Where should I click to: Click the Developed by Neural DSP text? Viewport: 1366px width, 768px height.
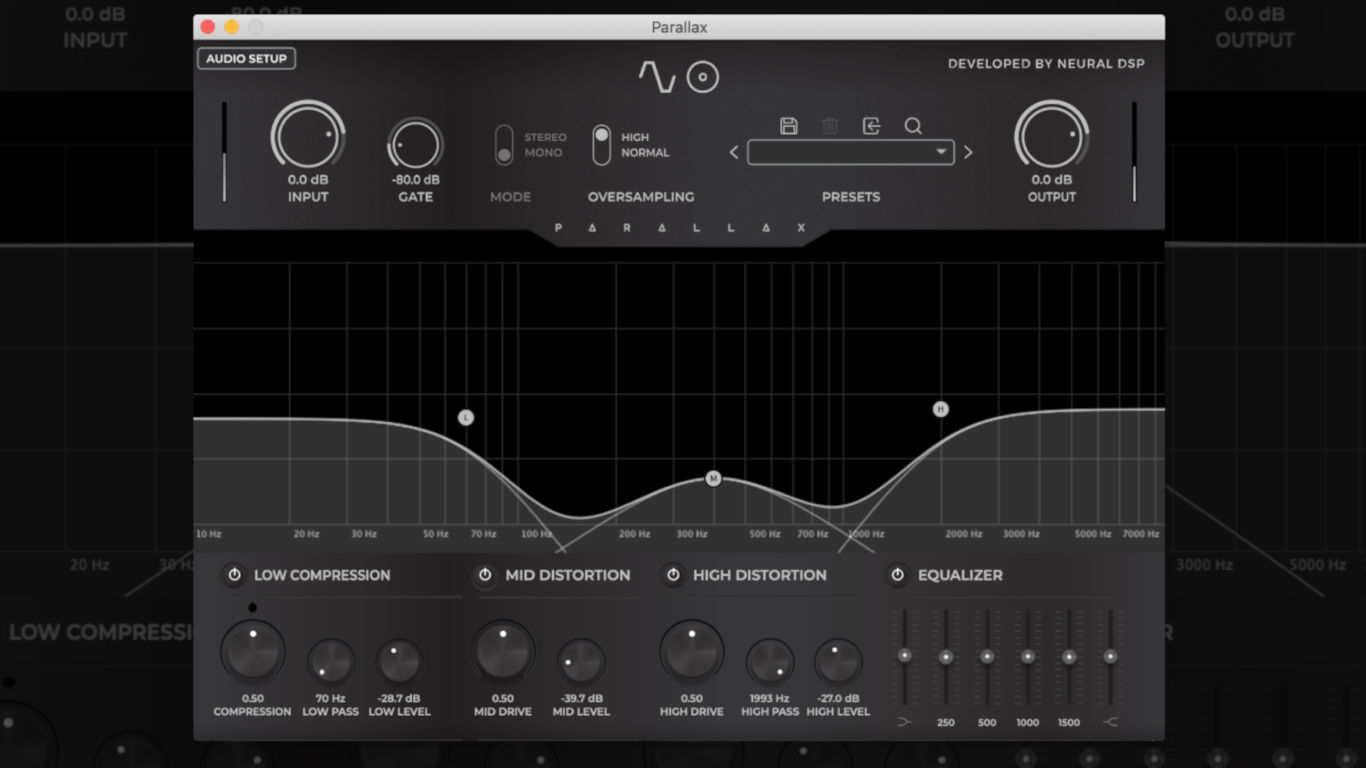[1046, 64]
